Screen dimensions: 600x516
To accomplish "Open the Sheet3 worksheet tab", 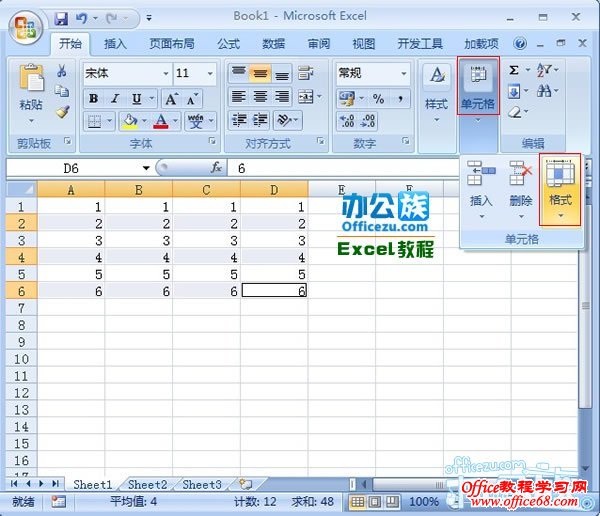I will 202,485.
